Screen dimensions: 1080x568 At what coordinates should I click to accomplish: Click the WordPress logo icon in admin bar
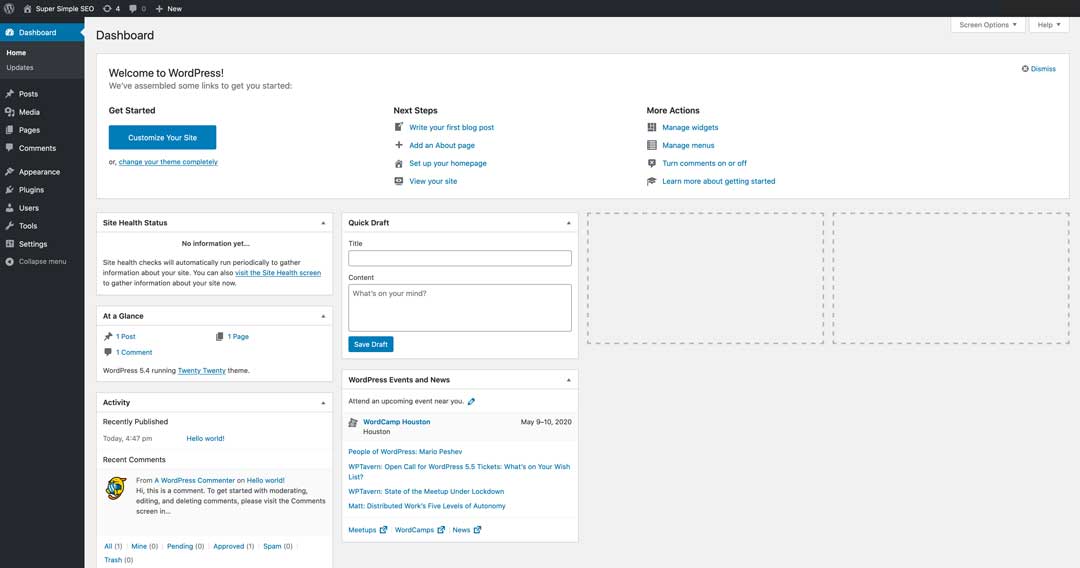click(x=9, y=8)
